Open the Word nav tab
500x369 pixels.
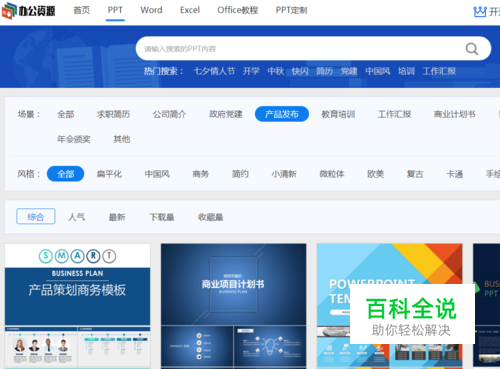(x=151, y=10)
